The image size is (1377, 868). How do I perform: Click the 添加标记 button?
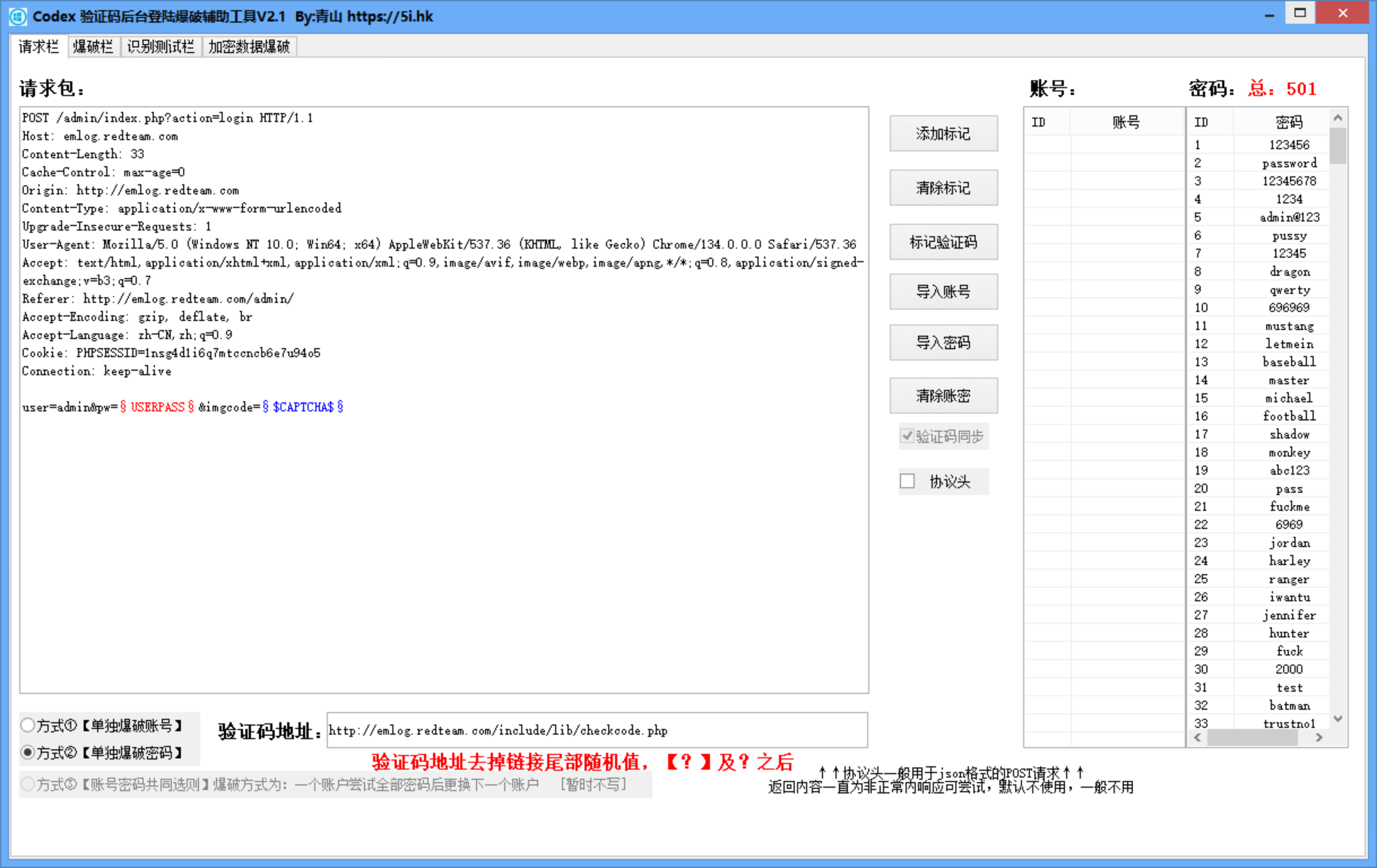point(944,133)
